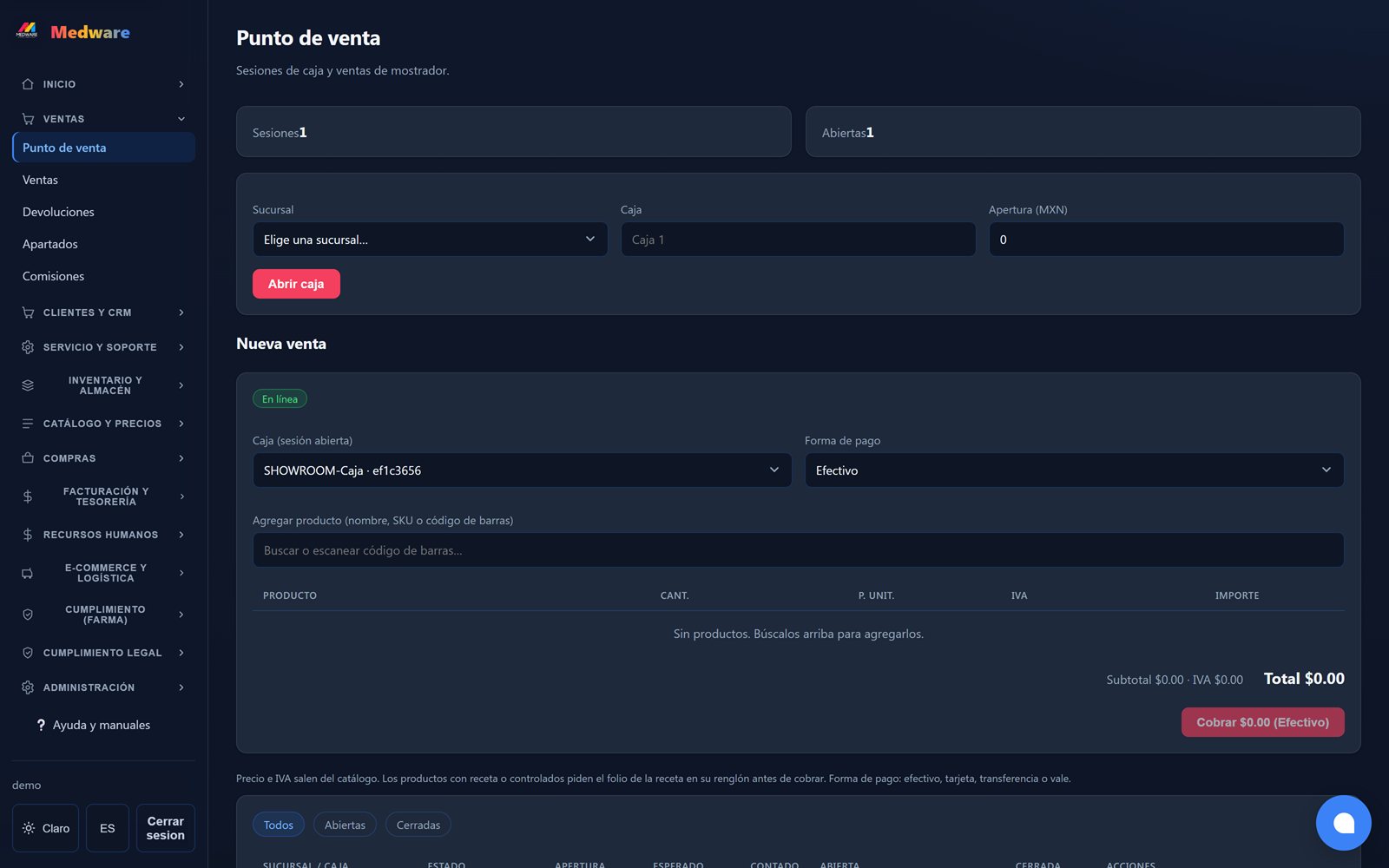1389x868 pixels.
Task: Open the chat bubble widget
Action: tap(1343, 823)
